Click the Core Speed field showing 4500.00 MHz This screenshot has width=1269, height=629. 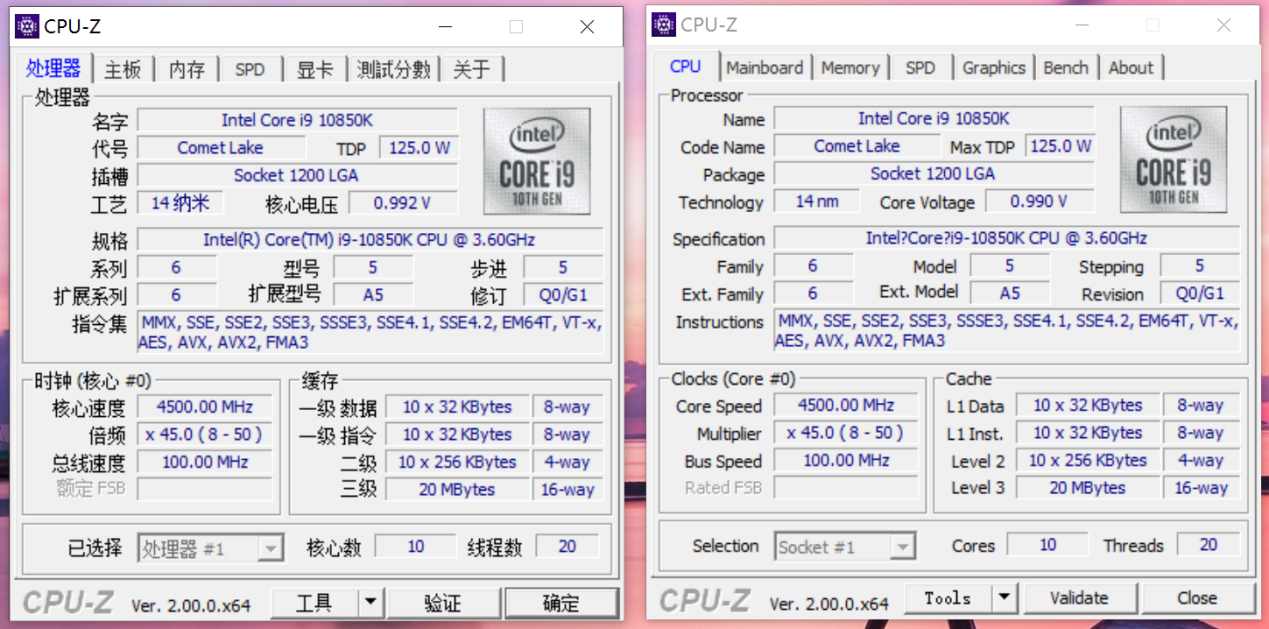pyautogui.click(x=845, y=405)
